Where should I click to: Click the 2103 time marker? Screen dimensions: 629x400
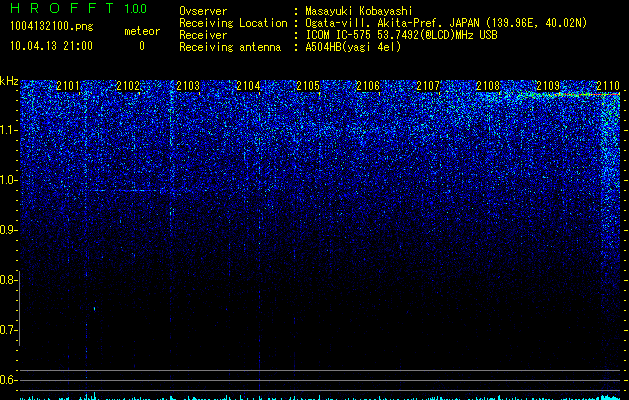click(188, 86)
